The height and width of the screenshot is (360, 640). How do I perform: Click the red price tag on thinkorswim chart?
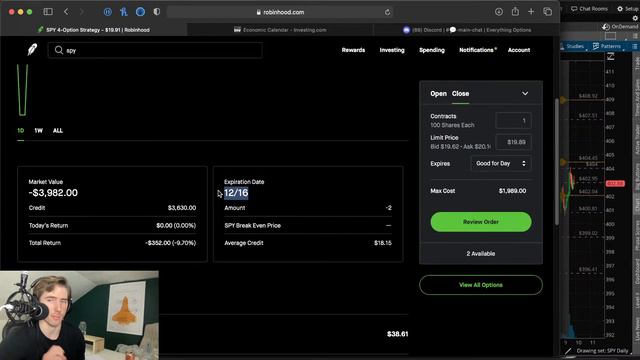point(615,184)
